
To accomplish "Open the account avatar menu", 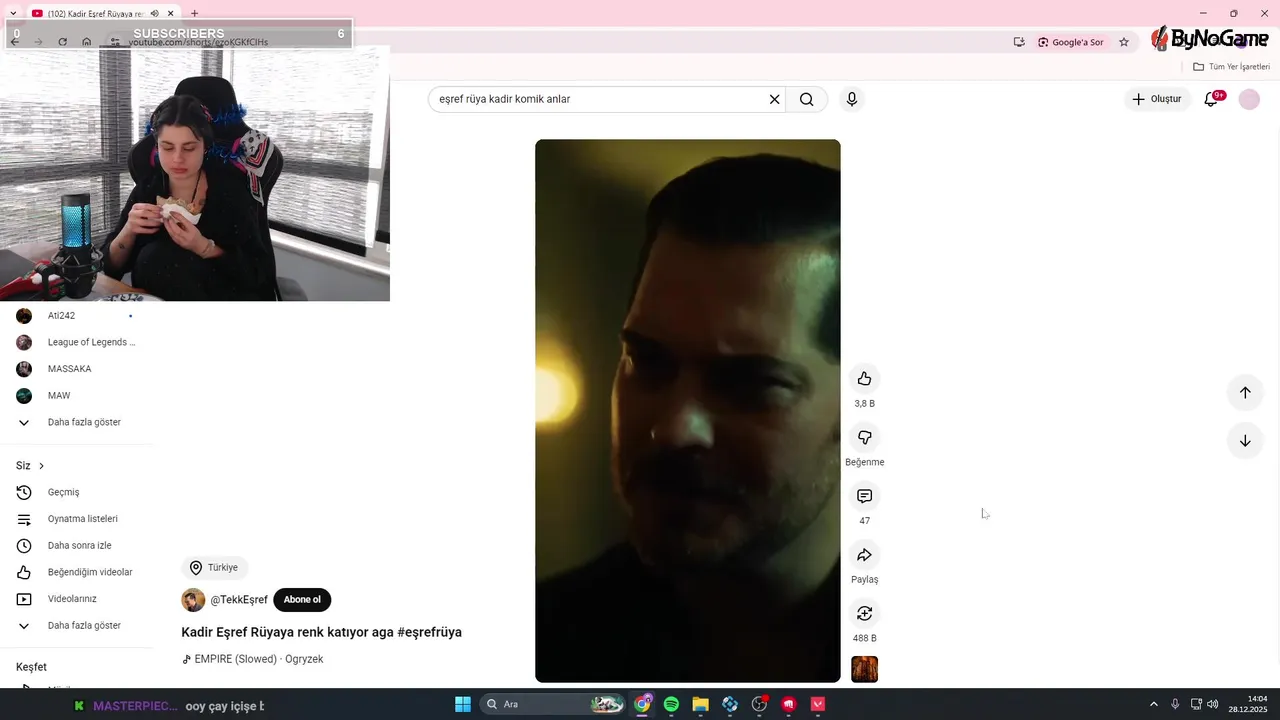I will point(1249,99).
